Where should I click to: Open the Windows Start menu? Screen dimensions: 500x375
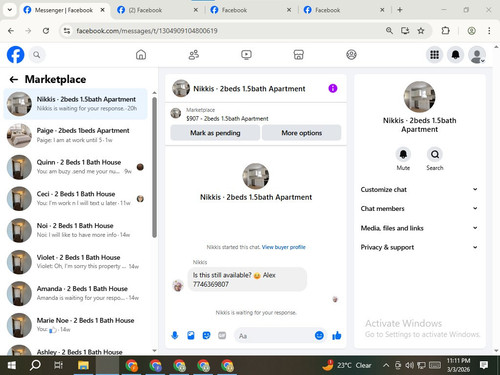click(x=11, y=365)
